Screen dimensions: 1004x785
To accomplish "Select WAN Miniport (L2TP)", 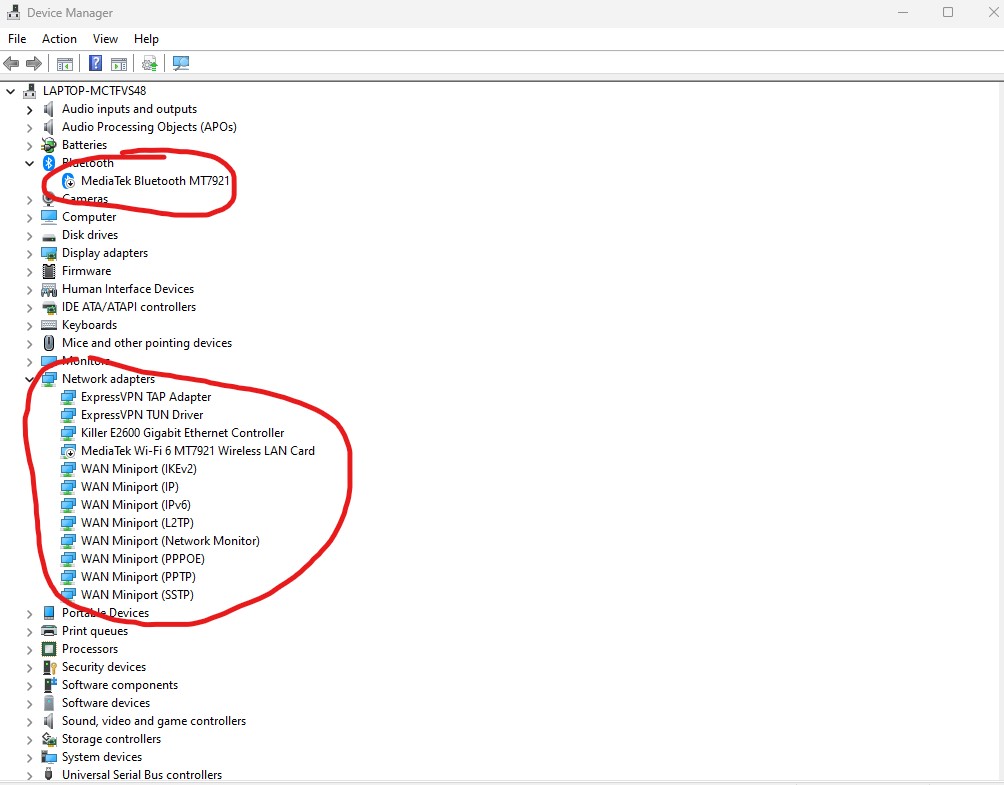I will 137,522.
